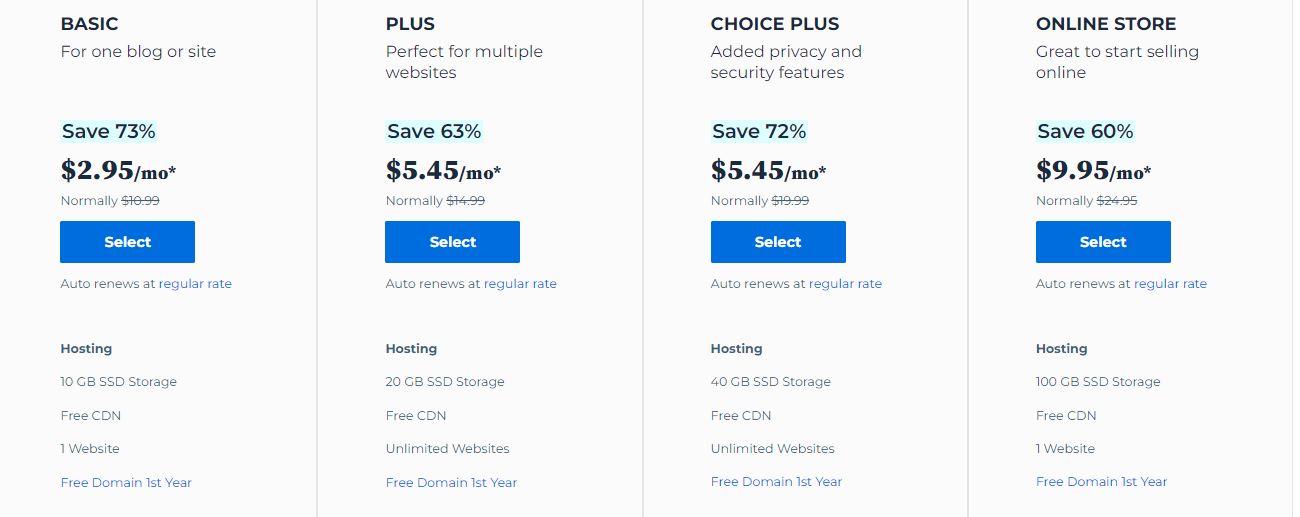View regular rate link for Choice Plus

coord(845,284)
